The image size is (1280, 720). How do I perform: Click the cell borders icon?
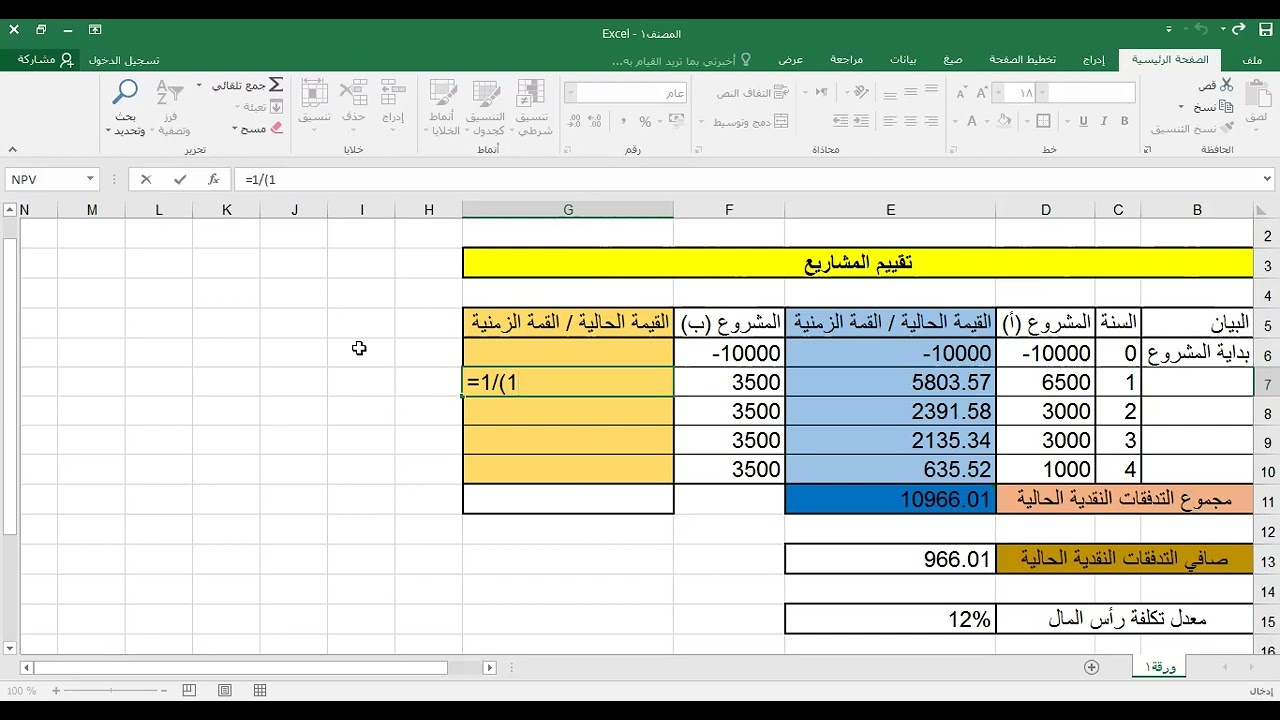(1045, 122)
